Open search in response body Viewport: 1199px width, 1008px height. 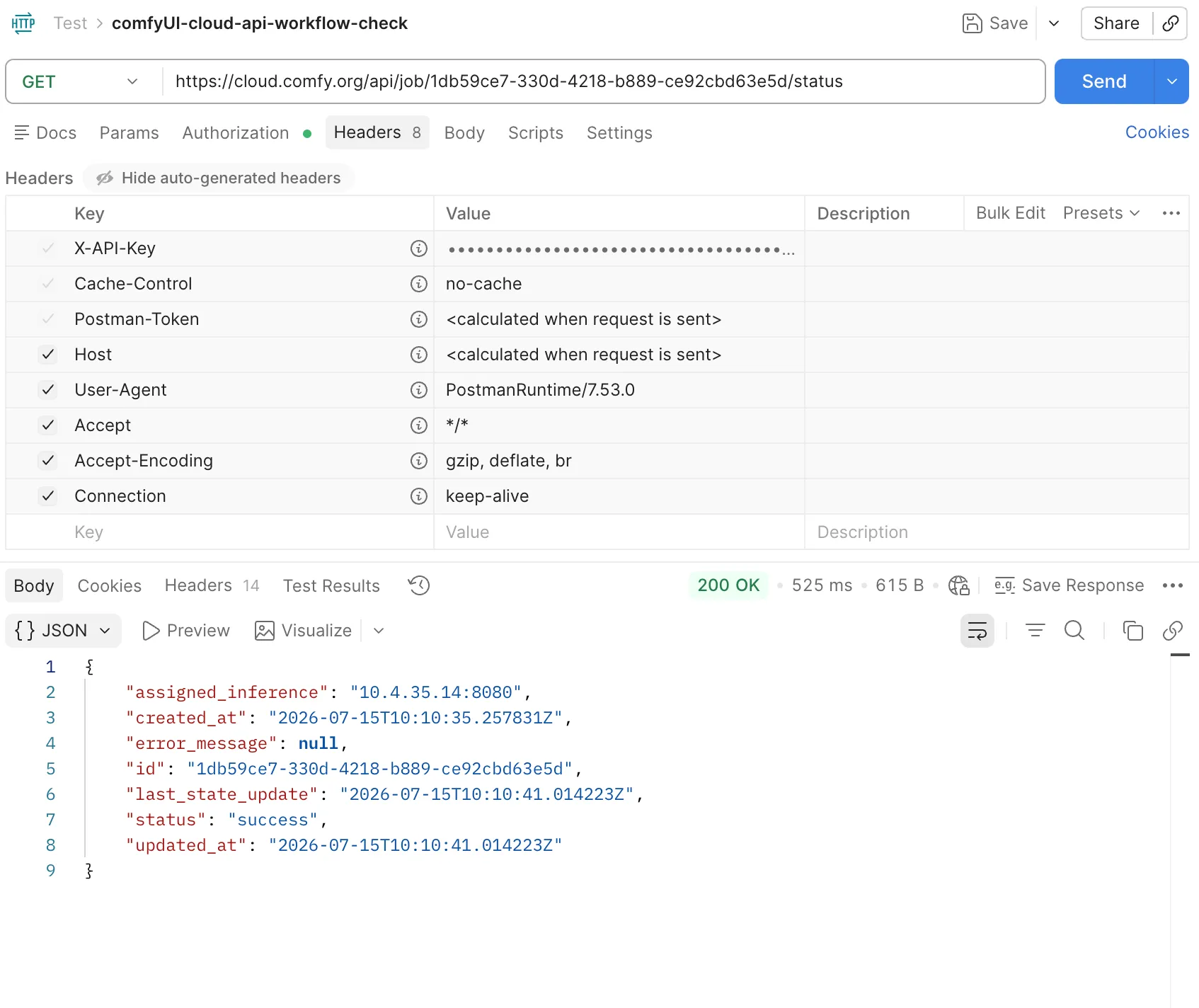pos(1074,630)
